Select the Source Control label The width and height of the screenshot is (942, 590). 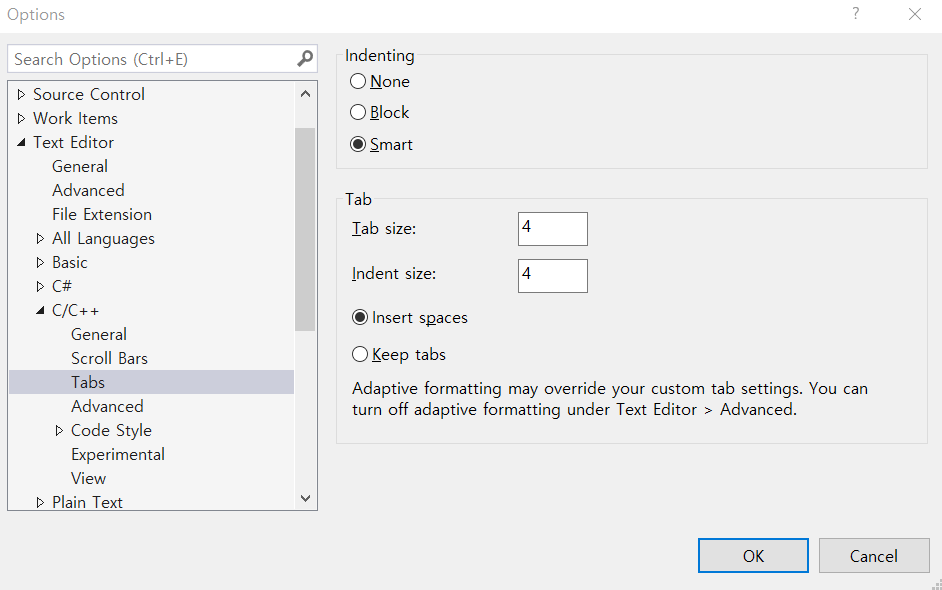[89, 94]
